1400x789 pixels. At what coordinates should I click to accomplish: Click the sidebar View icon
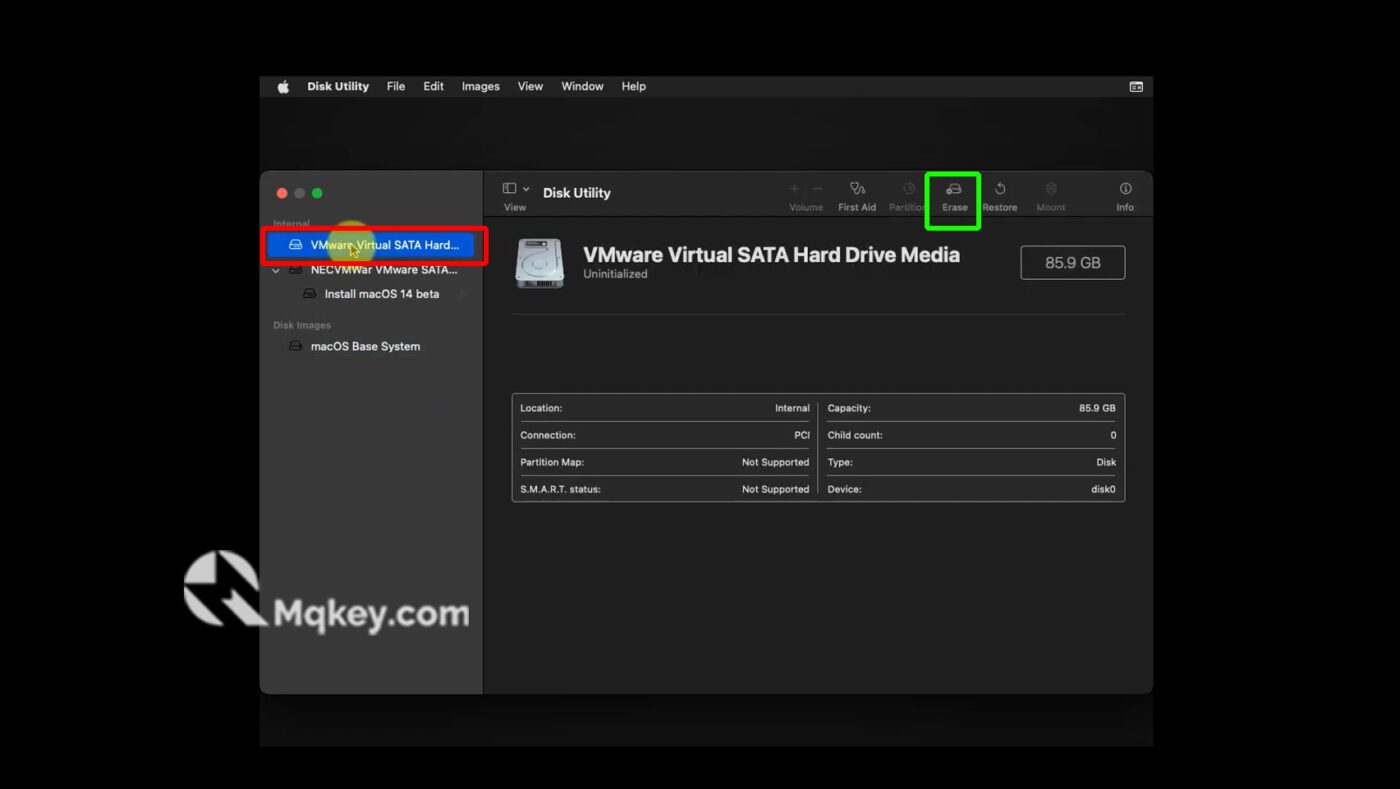point(509,189)
